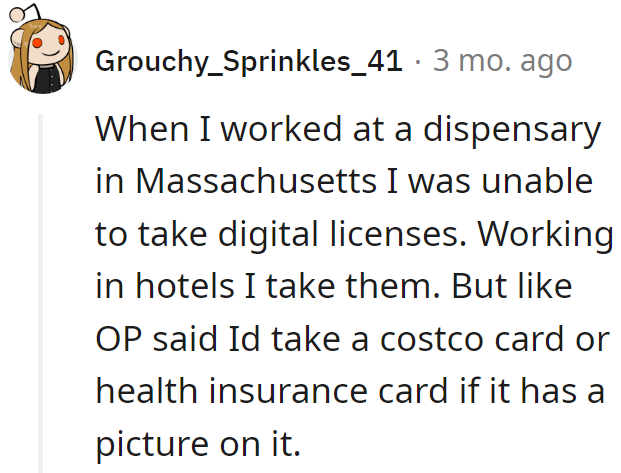The width and height of the screenshot is (621, 473).
Task: Click the first line starting "When I worked"
Action: coord(348,130)
